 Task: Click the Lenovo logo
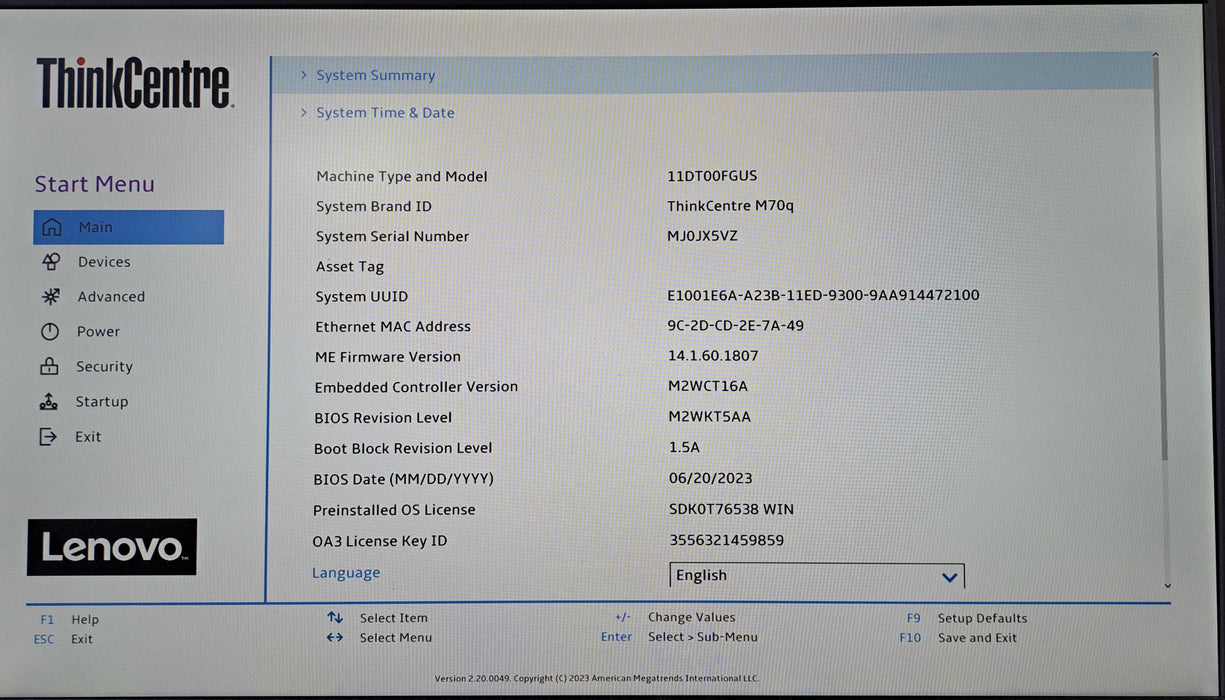(112, 547)
